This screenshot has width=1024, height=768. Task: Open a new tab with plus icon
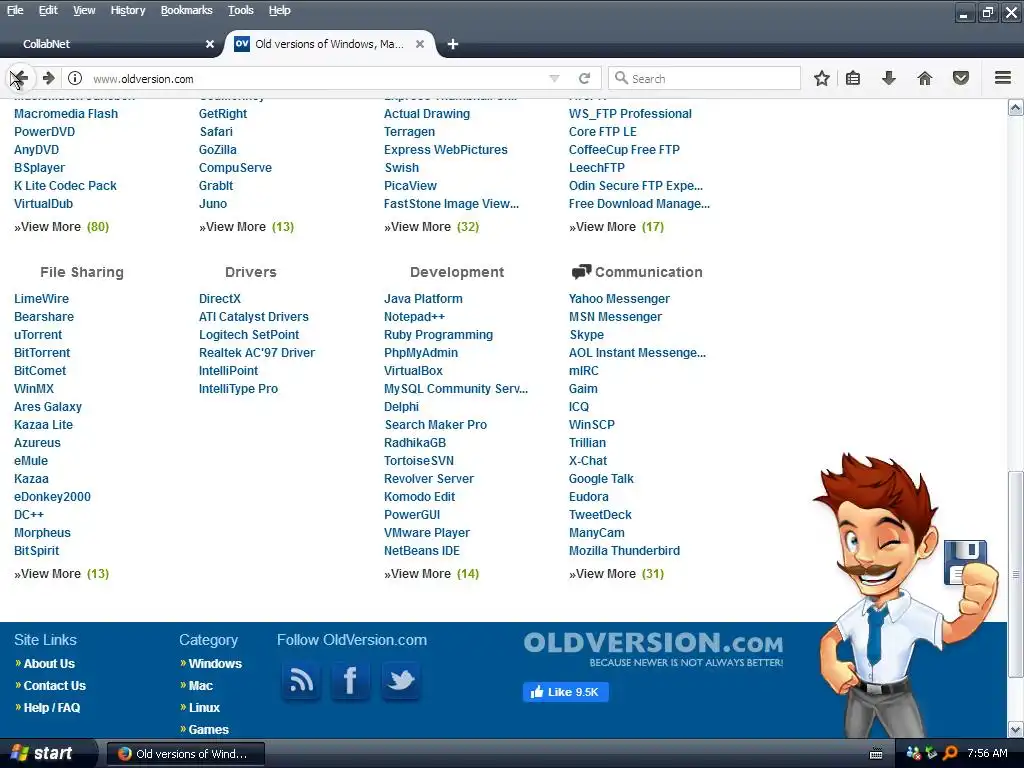pos(453,44)
